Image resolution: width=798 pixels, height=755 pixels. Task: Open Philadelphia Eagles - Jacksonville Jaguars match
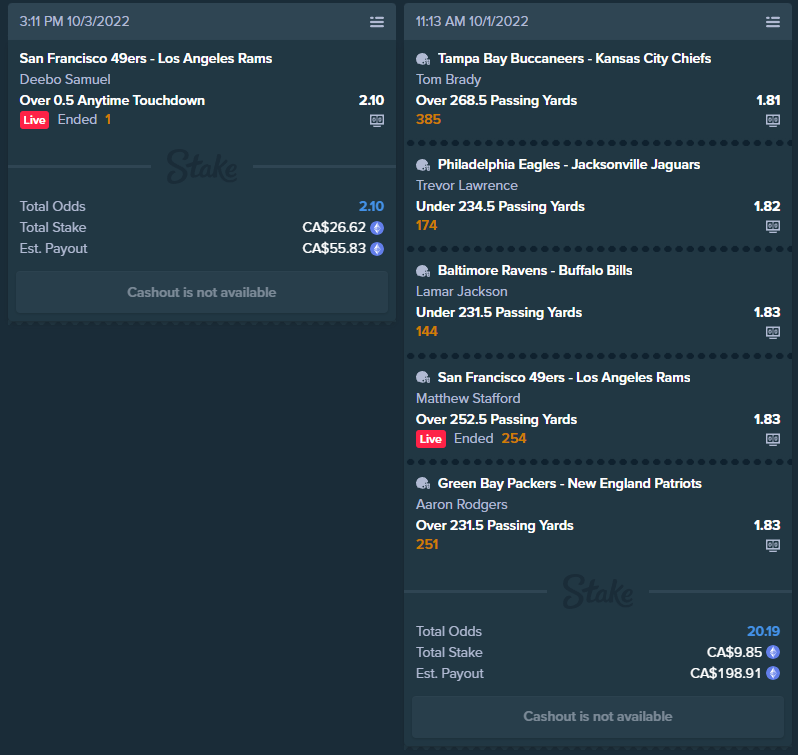[x=568, y=164]
